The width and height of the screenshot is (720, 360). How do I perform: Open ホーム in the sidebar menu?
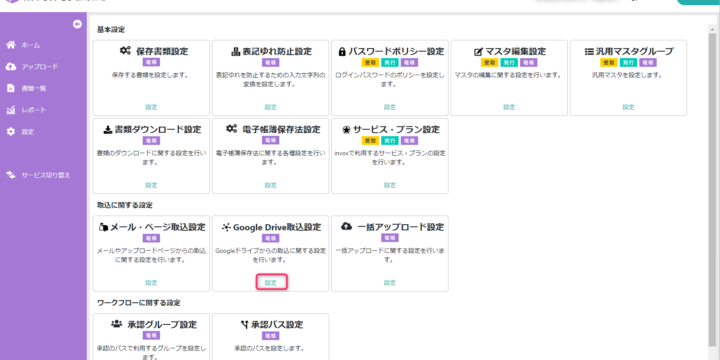[31, 45]
